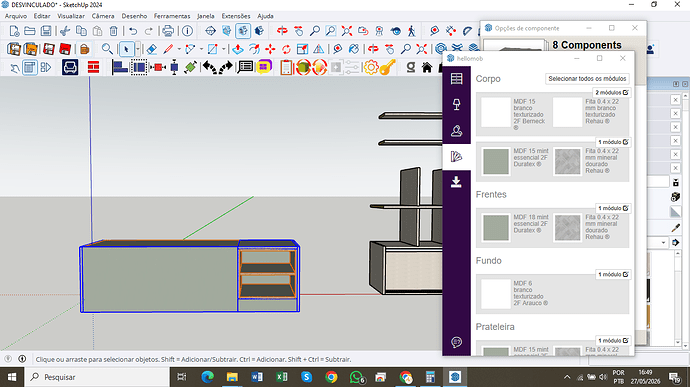Open the Visualizar menu

tap(71, 16)
